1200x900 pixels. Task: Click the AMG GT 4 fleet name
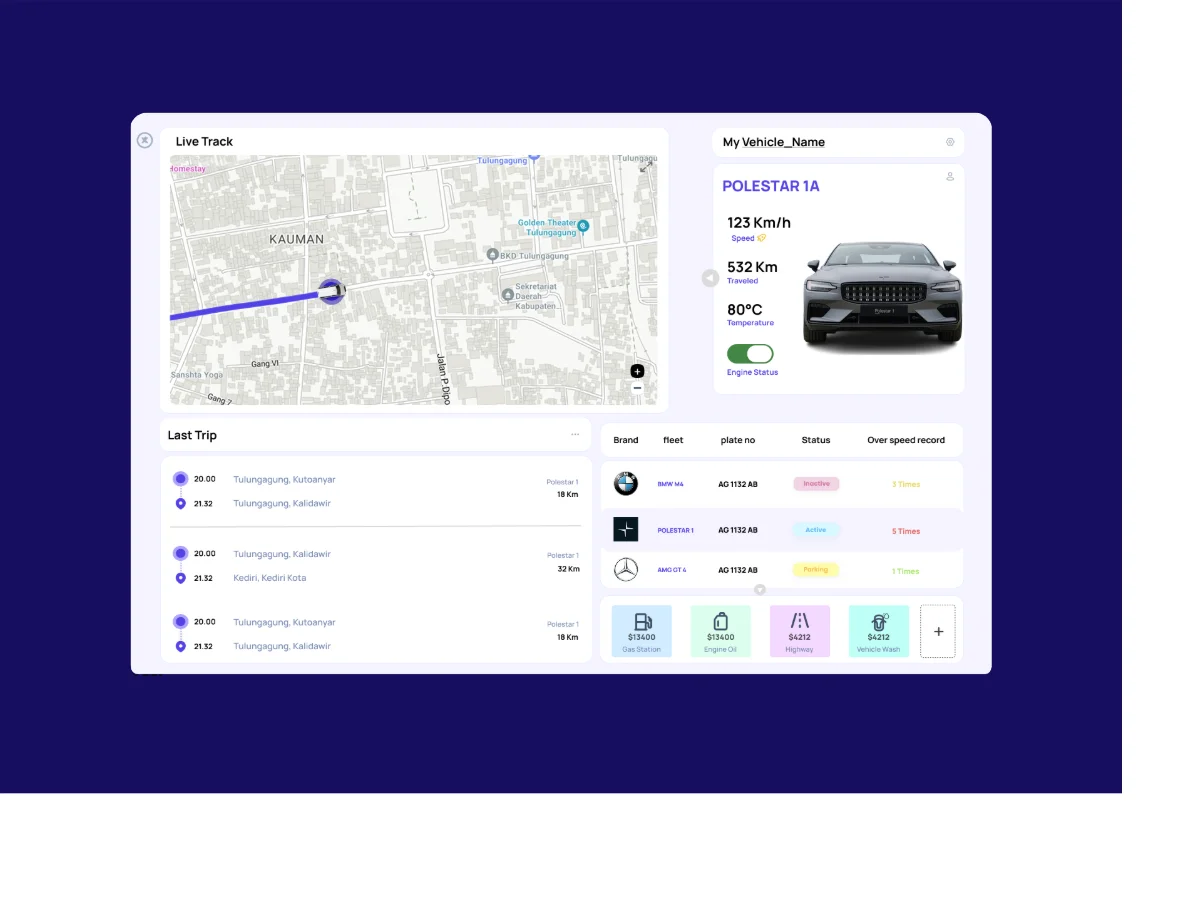[671, 570]
